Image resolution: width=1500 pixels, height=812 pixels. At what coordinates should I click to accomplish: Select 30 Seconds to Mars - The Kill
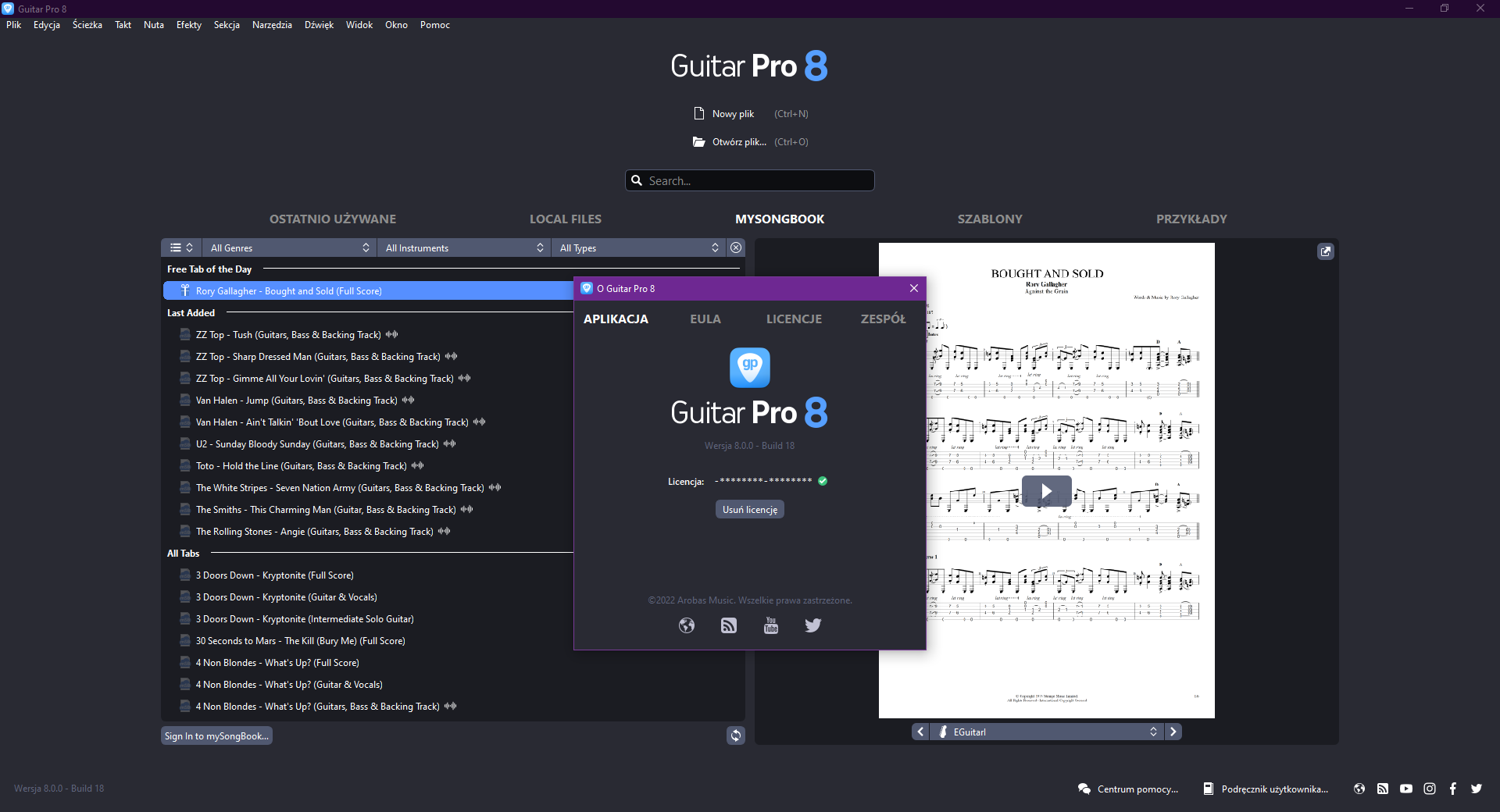tap(301, 640)
